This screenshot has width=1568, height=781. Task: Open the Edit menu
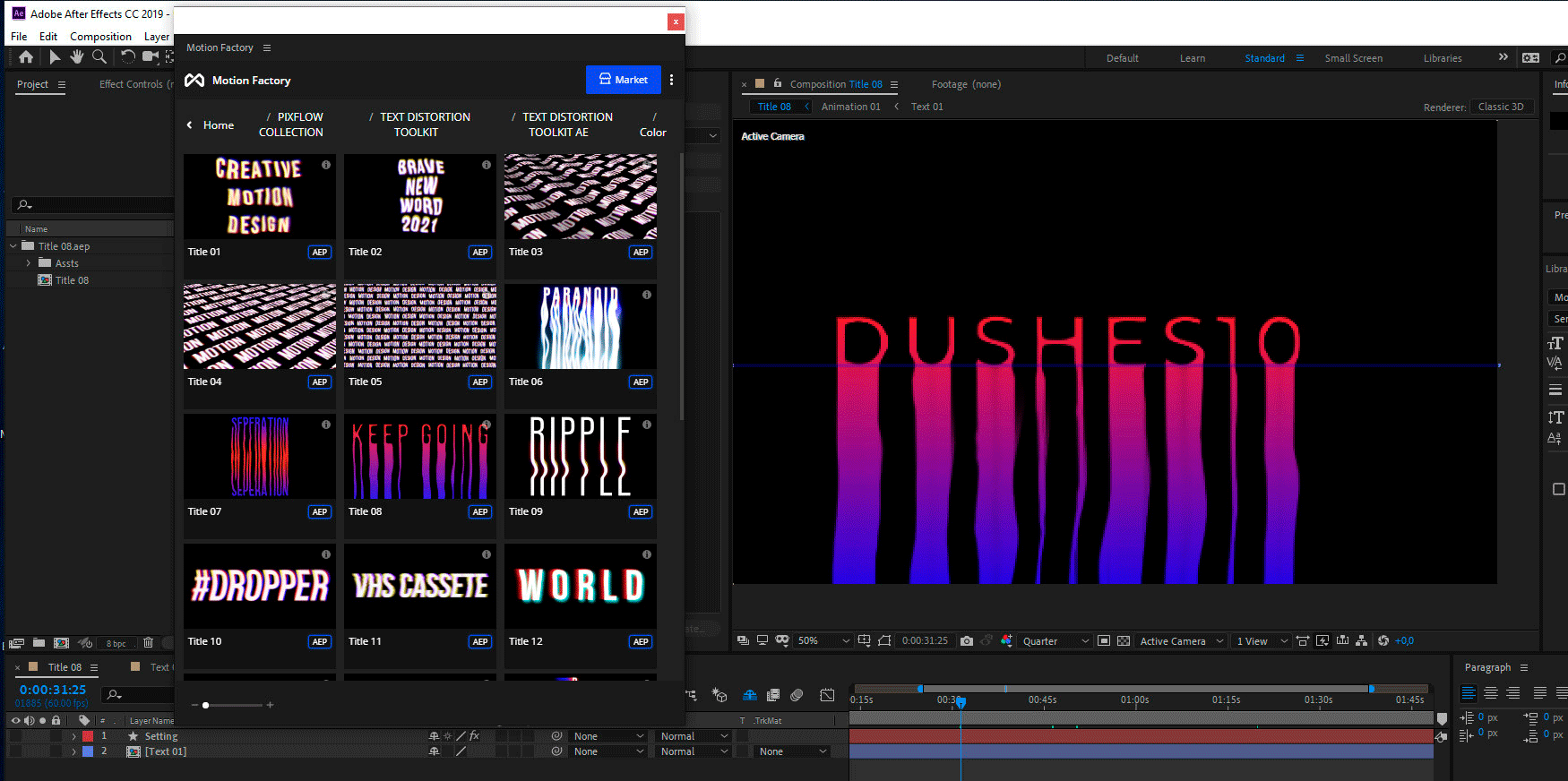pos(48,37)
